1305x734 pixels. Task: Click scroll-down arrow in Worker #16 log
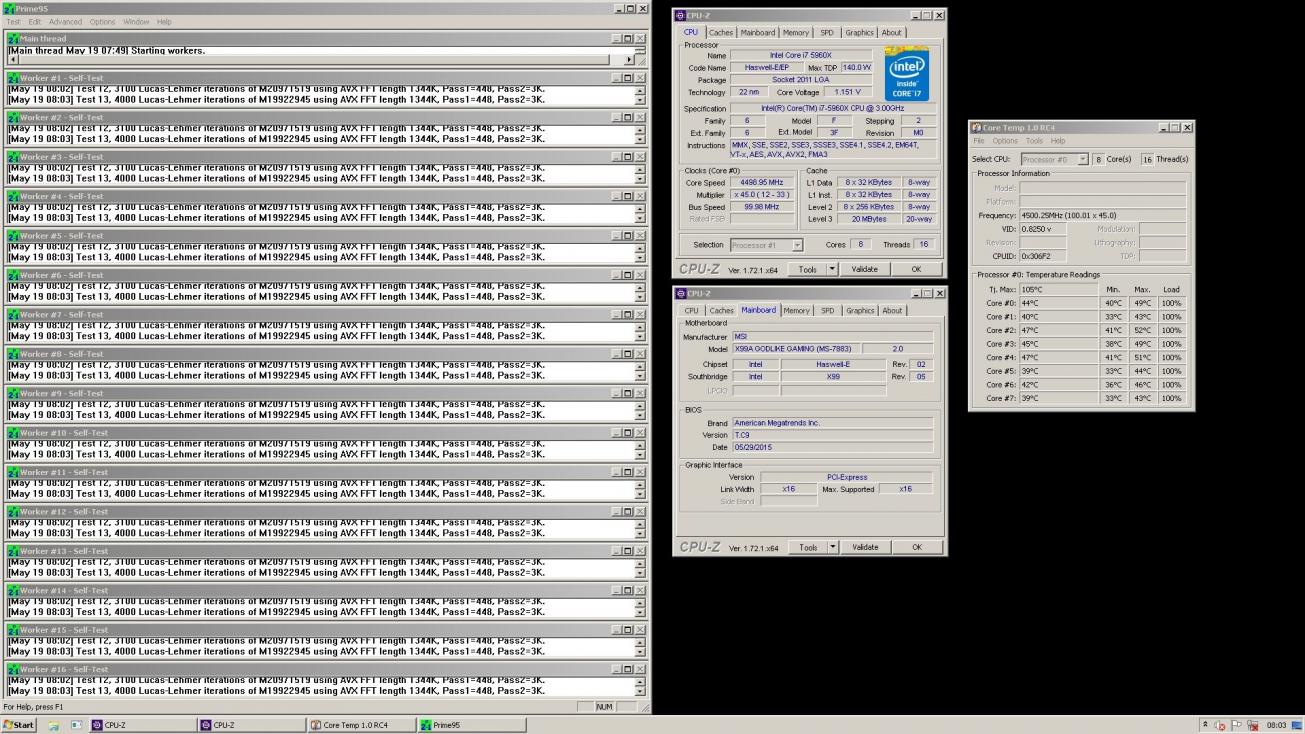tap(640, 692)
